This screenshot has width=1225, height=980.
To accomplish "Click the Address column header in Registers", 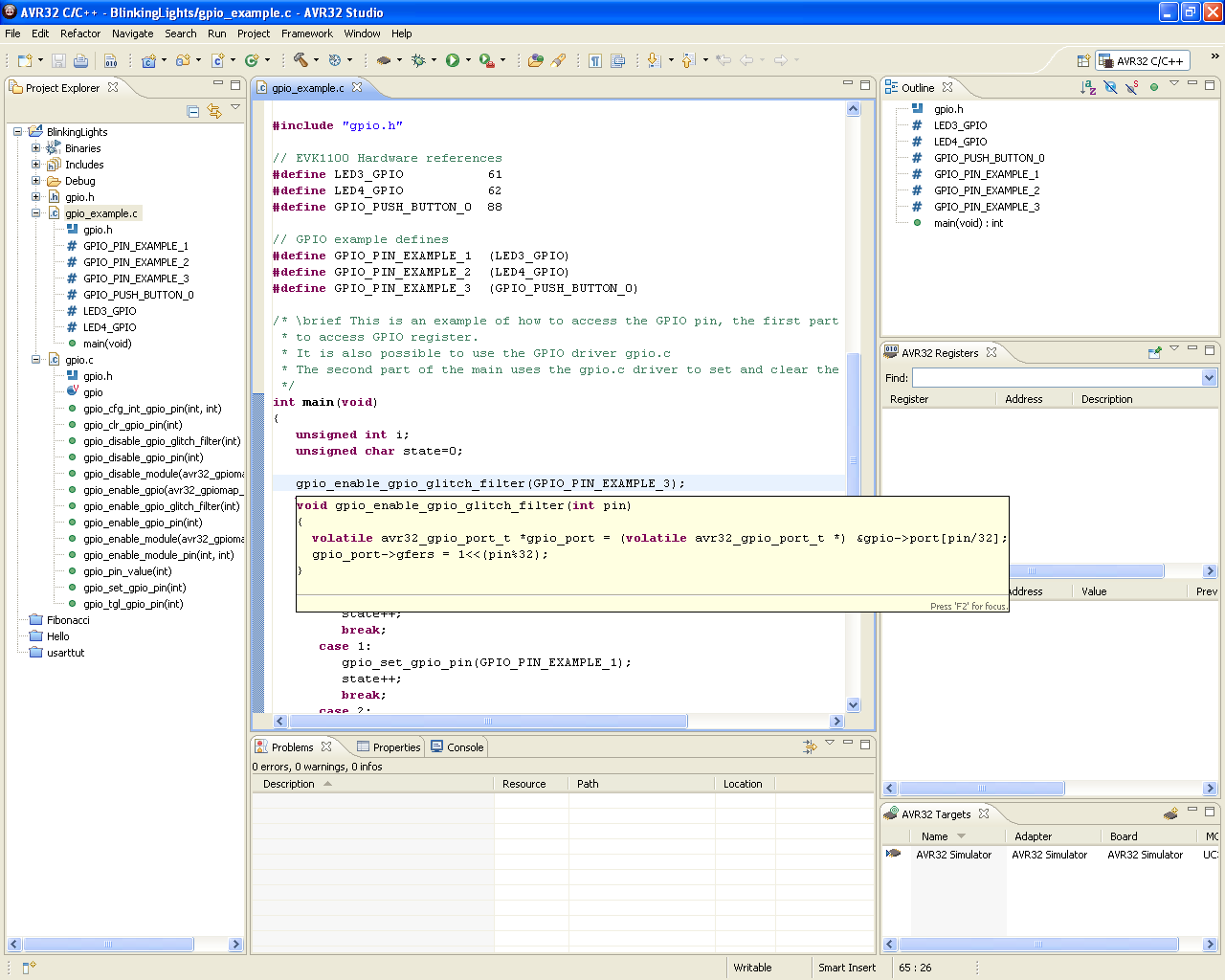I will pos(1034,399).
